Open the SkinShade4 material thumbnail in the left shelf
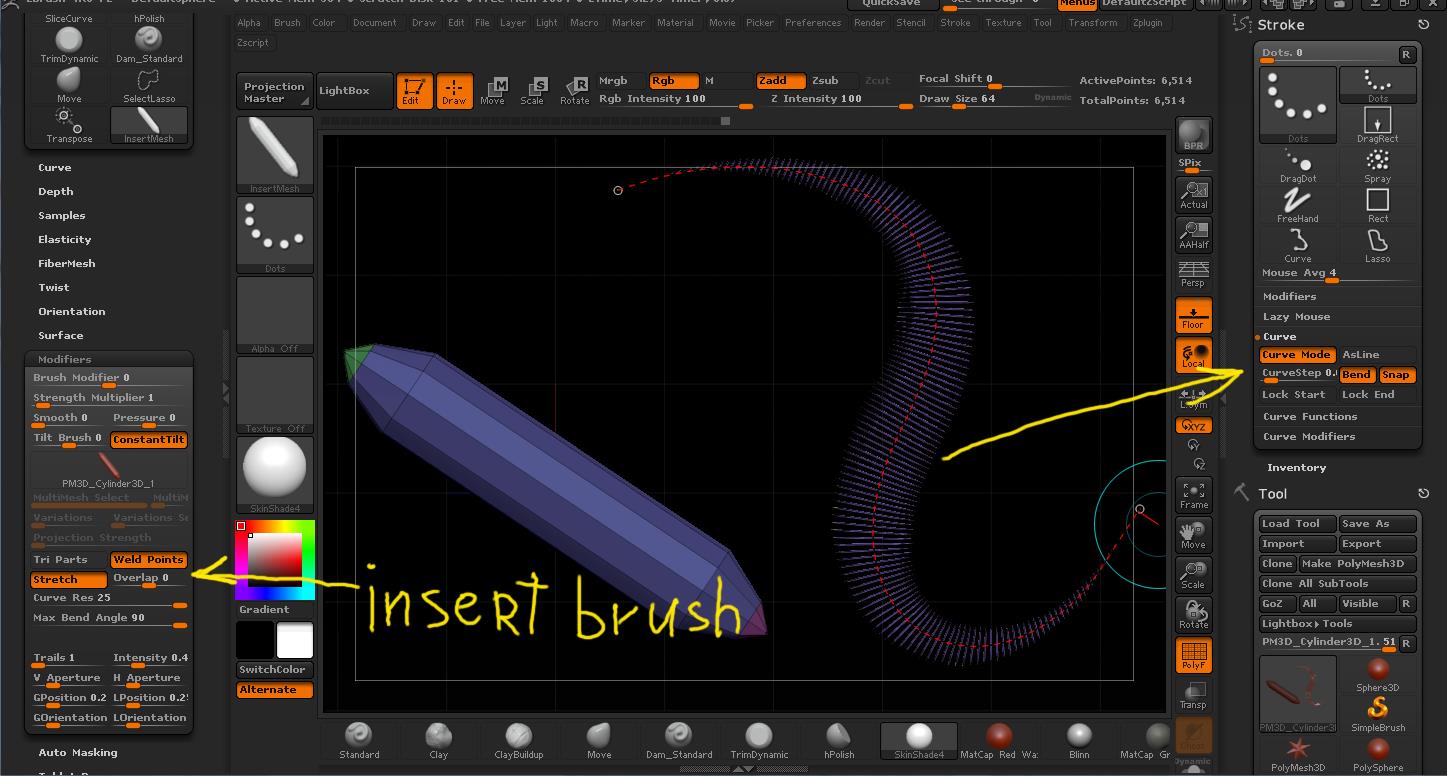Image resolution: width=1447 pixels, height=776 pixels. [x=275, y=475]
